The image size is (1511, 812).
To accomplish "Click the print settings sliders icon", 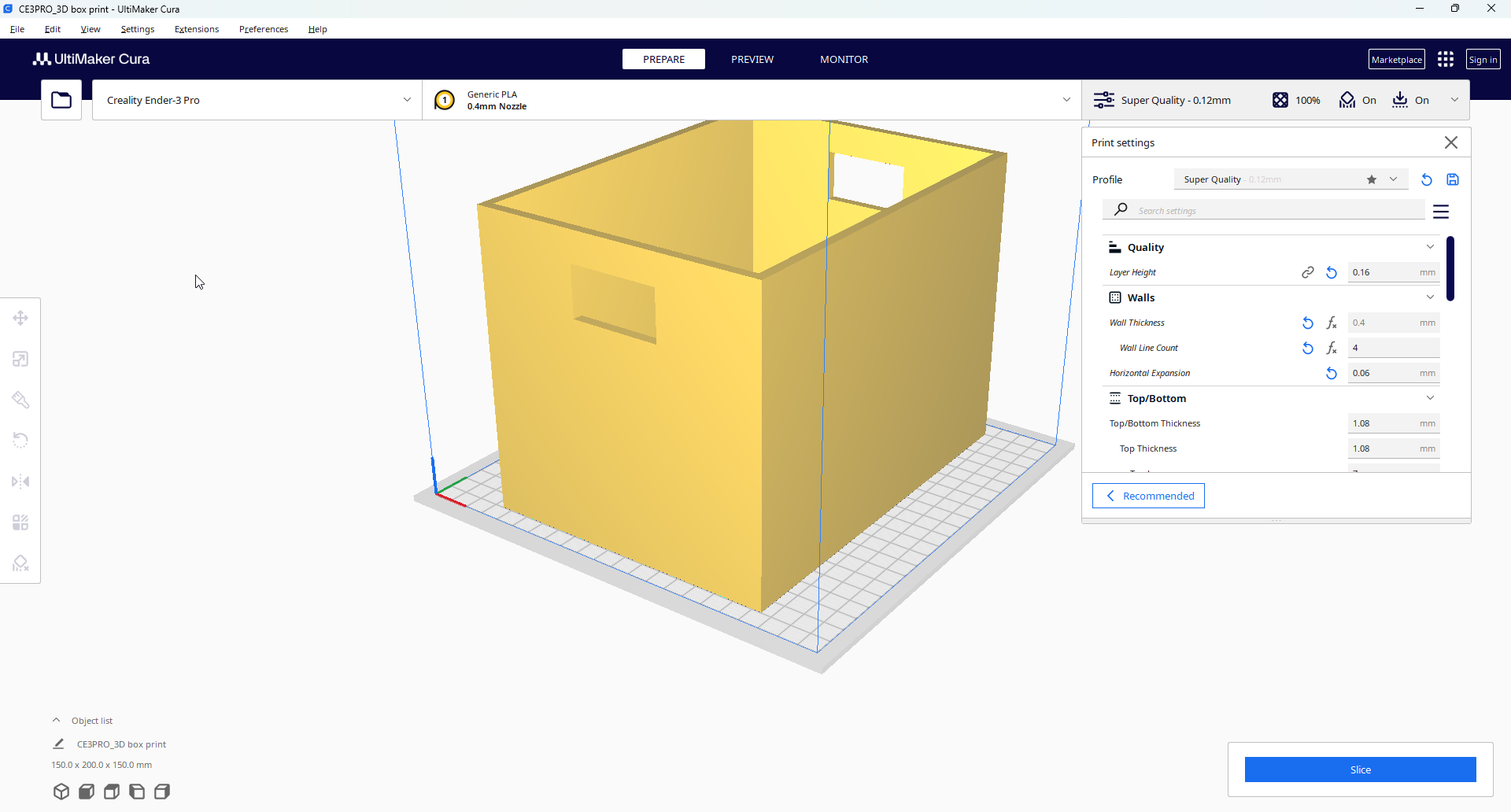I will click(1104, 100).
